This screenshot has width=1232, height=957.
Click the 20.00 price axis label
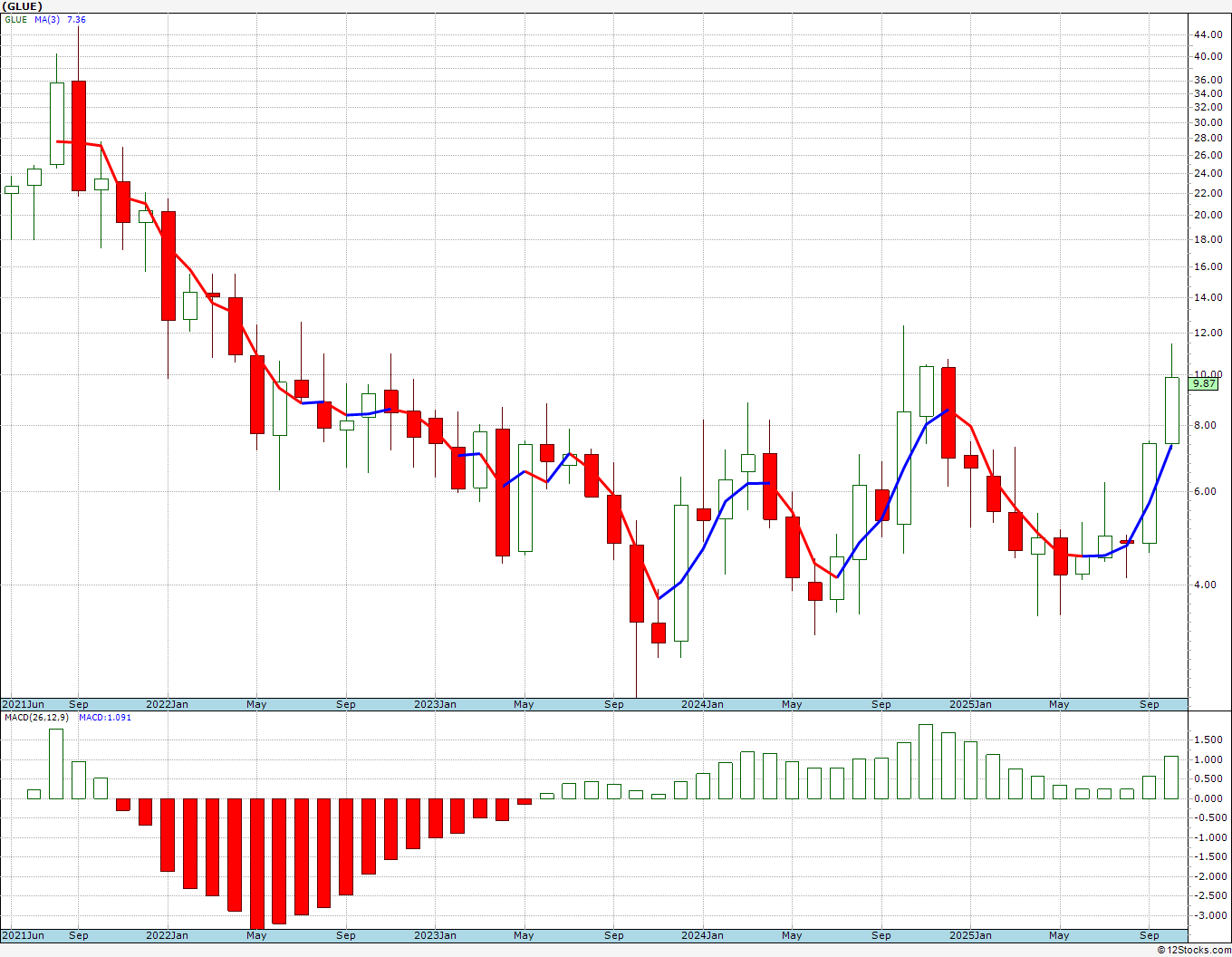tap(1208, 215)
